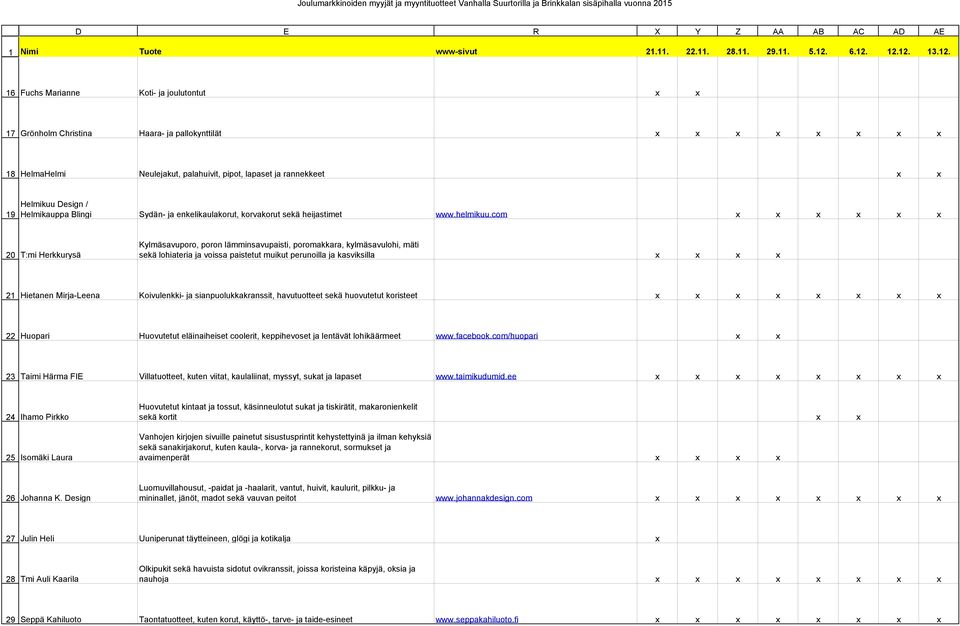Viewport: 960px width, 626px height.
Task: Open the www.facebook.com/huopari link
Action: click(487, 336)
